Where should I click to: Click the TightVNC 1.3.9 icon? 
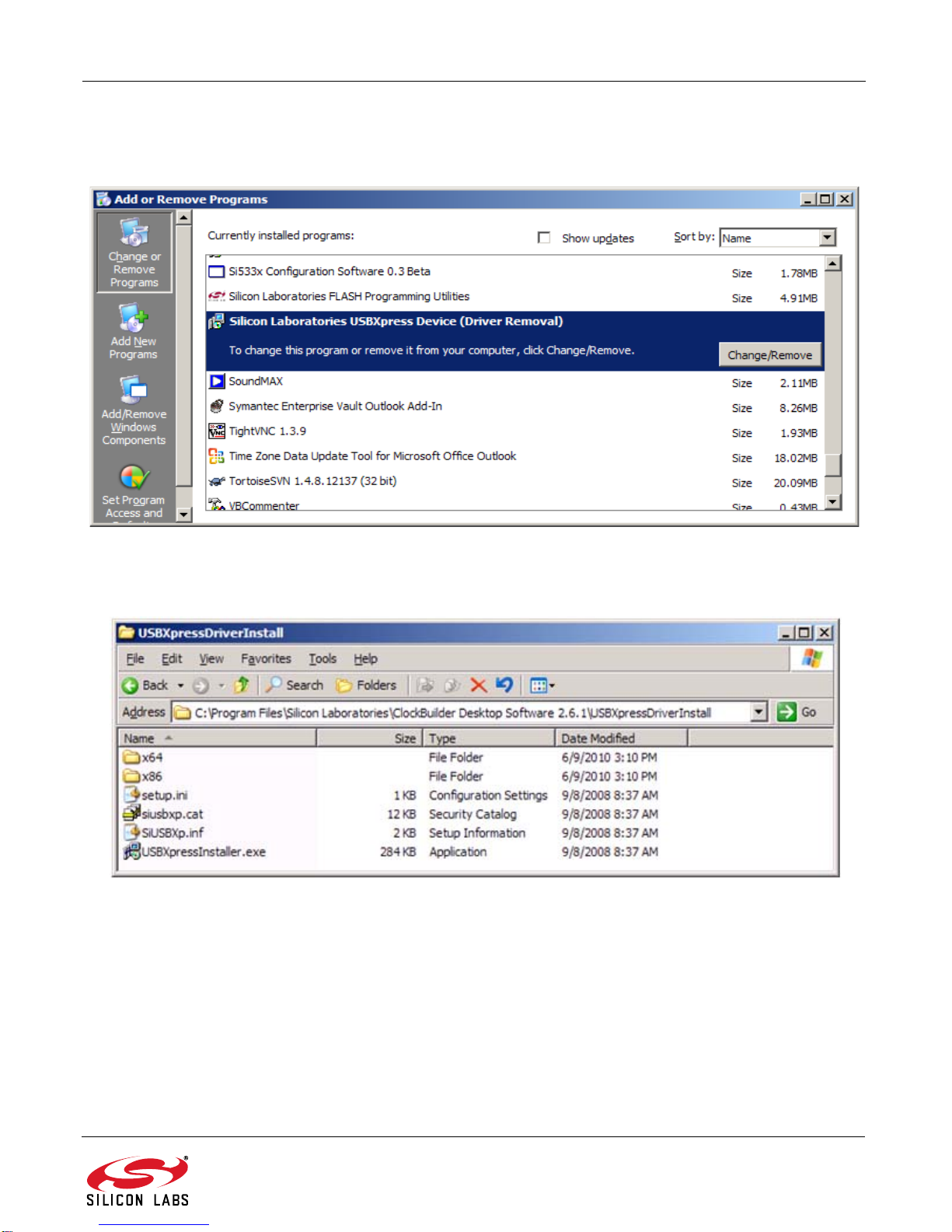[217, 431]
